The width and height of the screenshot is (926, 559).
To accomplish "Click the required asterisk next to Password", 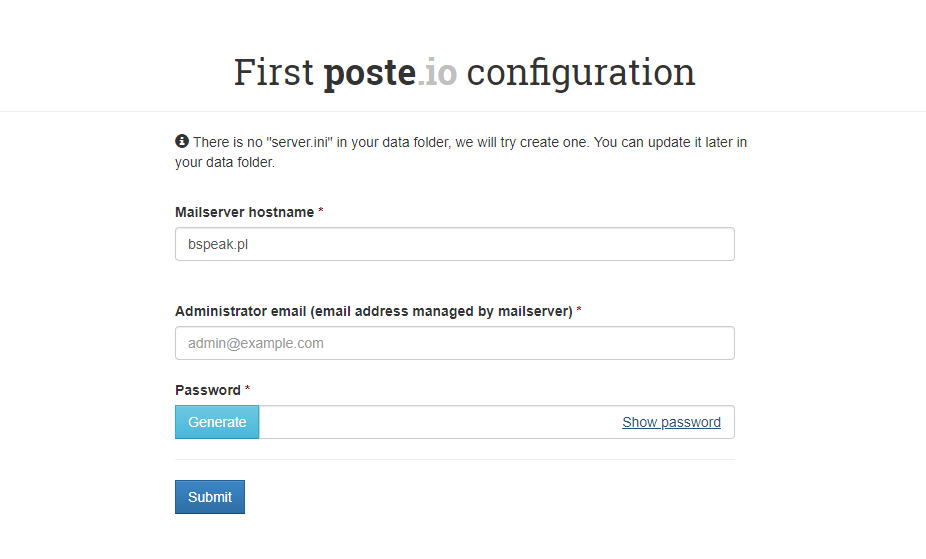I will tap(248, 390).
